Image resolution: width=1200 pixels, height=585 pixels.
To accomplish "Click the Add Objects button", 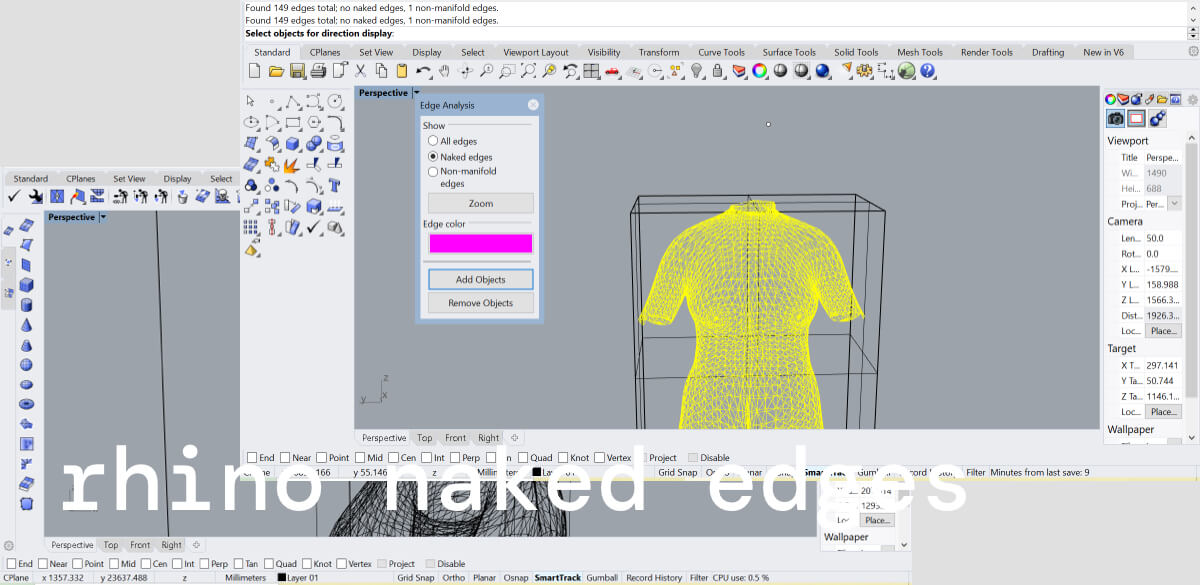I will [x=480, y=279].
